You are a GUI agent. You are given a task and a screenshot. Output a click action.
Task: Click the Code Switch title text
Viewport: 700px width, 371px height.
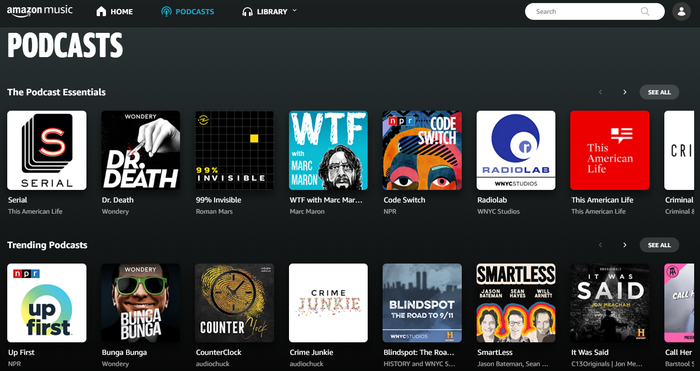[404, 200]
